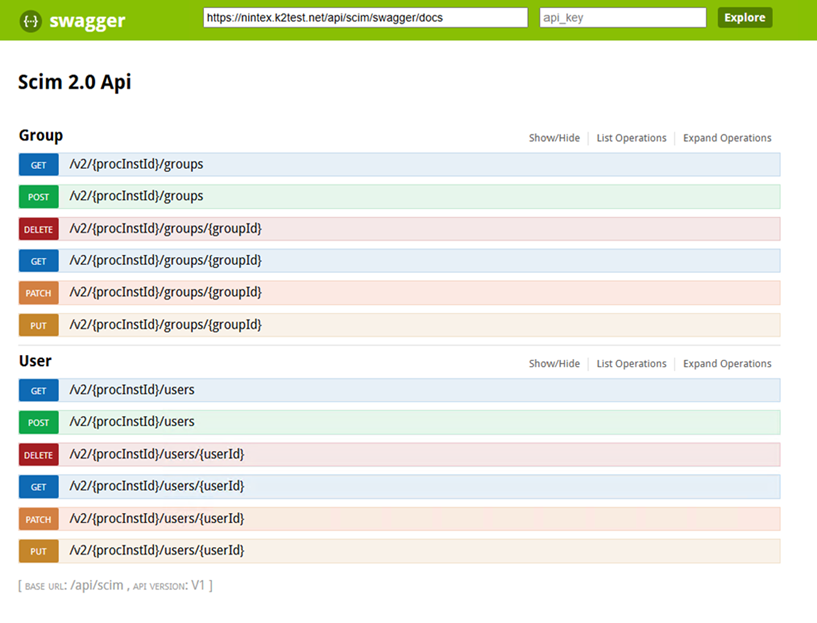Expand POST /v2/{procInstId}/users path
Viewport: 817px width, 623px height.
pyautogui.click(x=132, y=422)
